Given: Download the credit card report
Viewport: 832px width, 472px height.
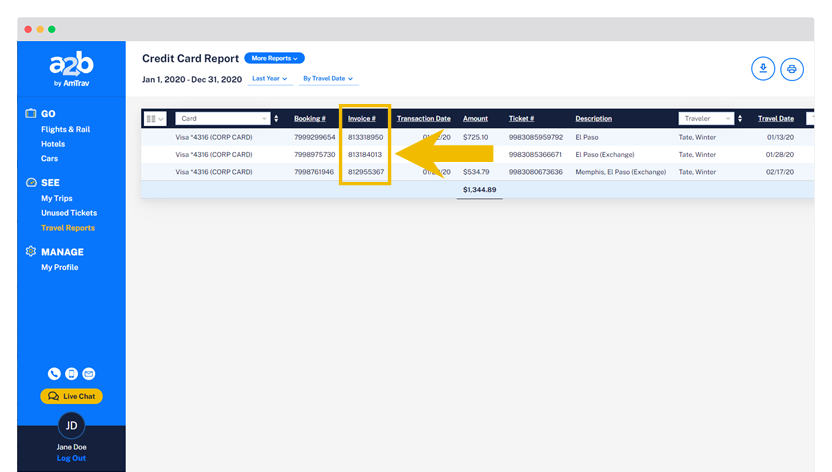Looking at the screenshot, I should [x=763, y=69].
